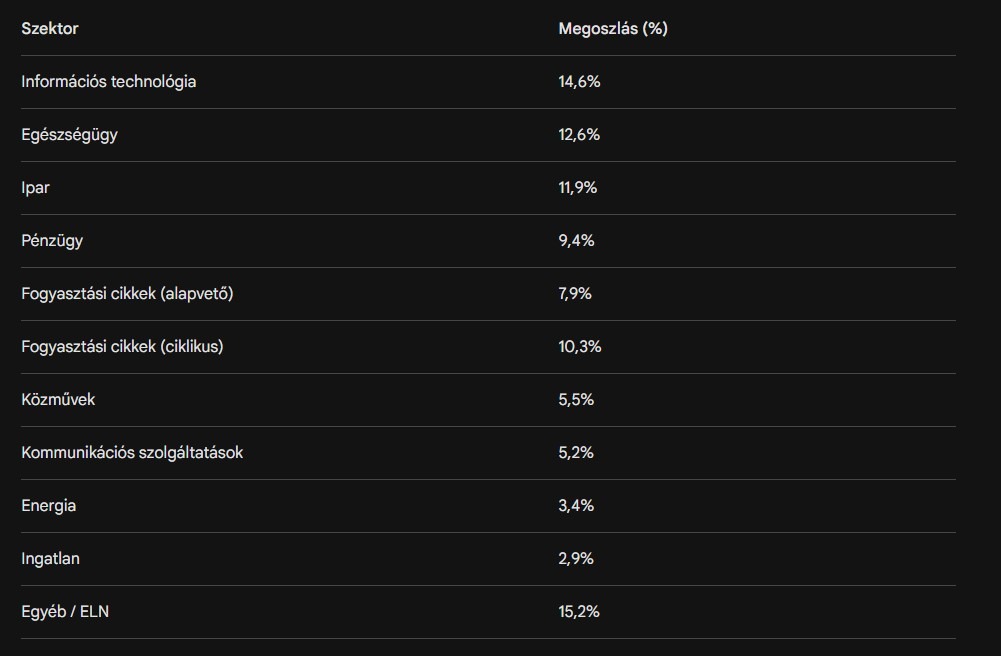Select the Energia sector name
1001x656 pixels.
click(48, 506)
